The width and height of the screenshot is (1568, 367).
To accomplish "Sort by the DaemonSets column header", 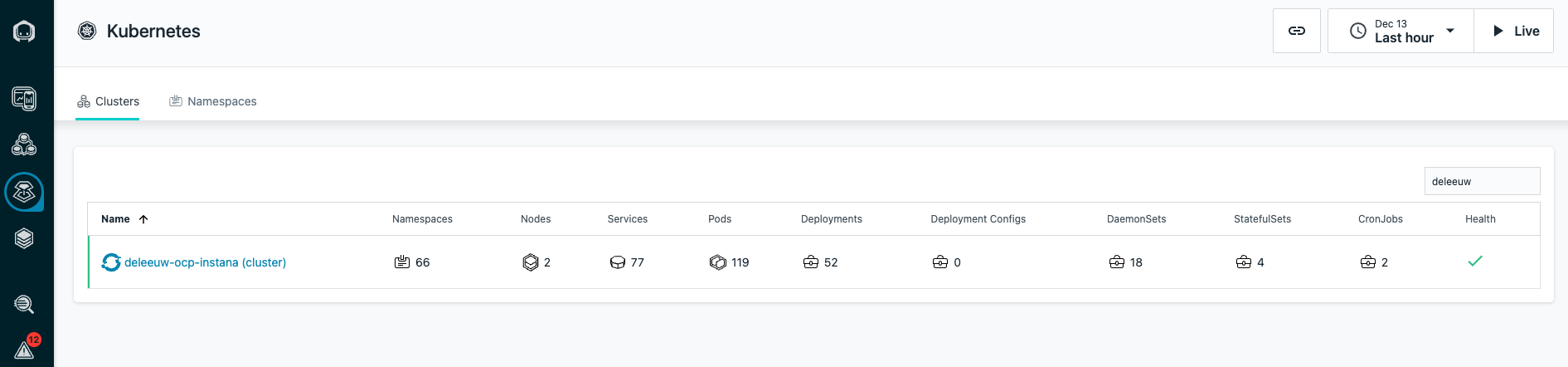I will click(x=1136, y=219).
